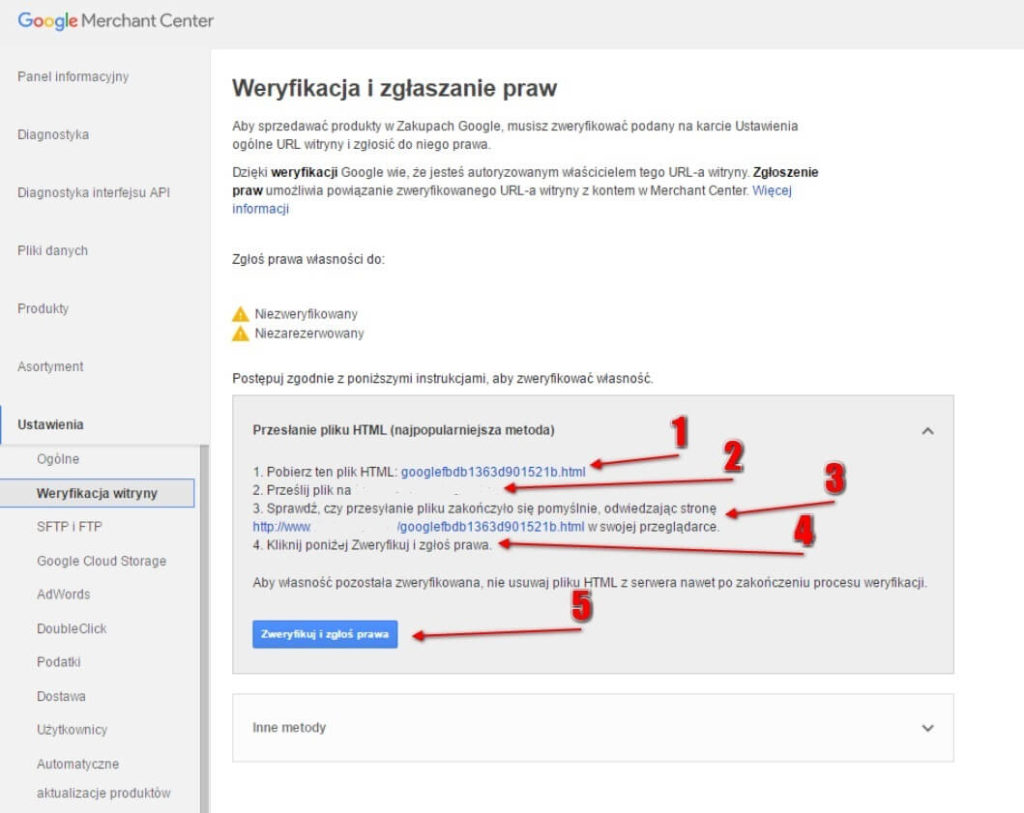Expand the Inne metody section
The height and width of the screenshot is (813, 1024).
coord(927,728)
